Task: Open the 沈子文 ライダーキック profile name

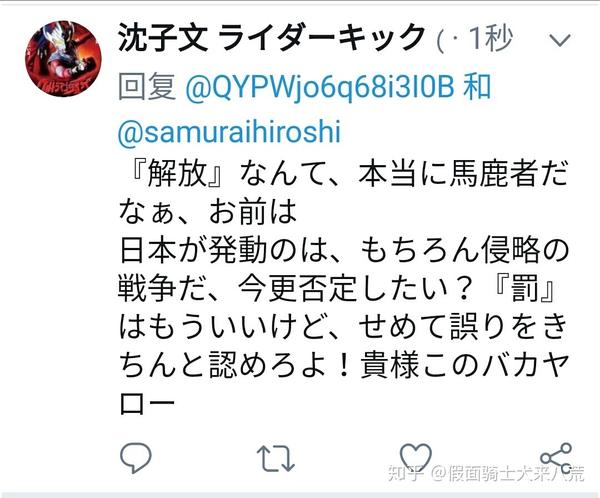Action: click(272, 37)
